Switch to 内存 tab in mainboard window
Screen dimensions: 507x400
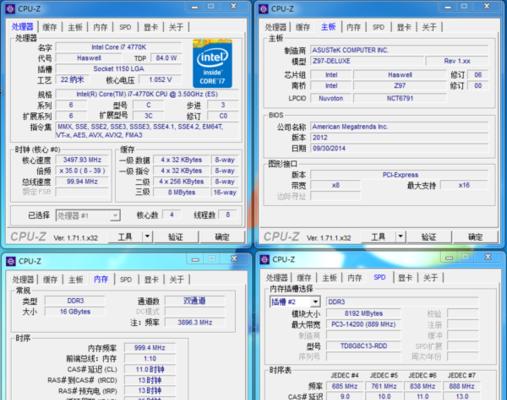click(353, 27)
